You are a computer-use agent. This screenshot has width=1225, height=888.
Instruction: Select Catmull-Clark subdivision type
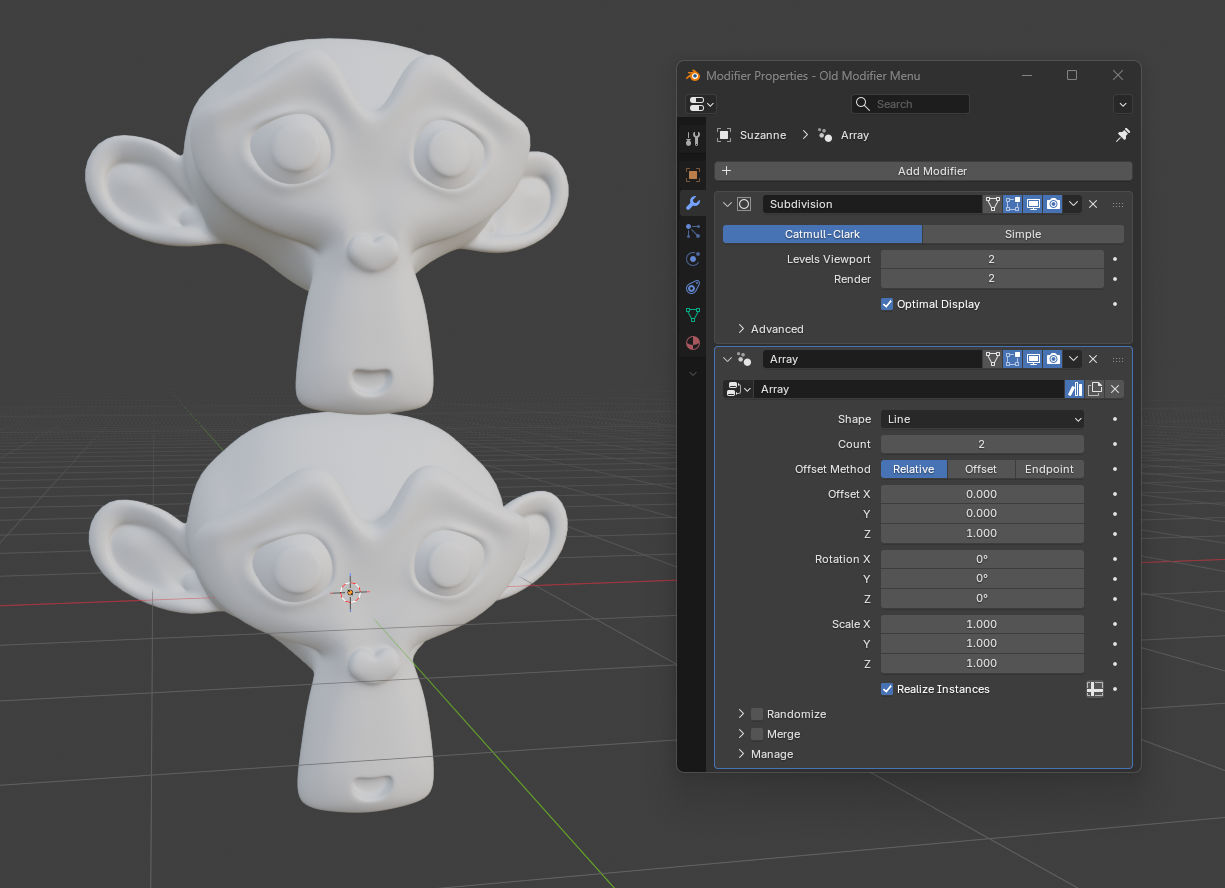(x=822, y=234)
